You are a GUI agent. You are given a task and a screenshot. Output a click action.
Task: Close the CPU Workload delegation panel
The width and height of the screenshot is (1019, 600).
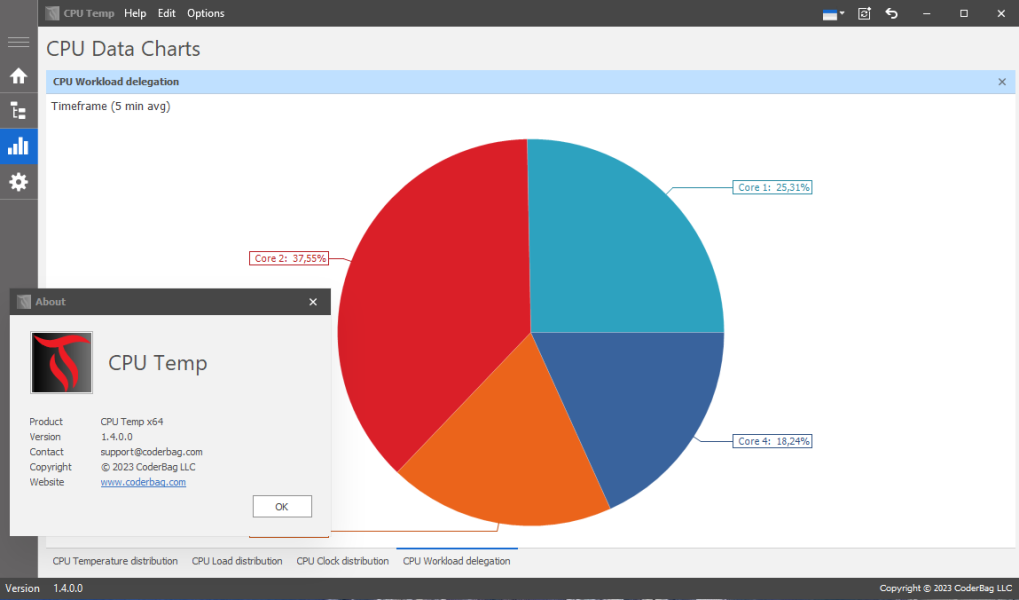pos(1002,82)
